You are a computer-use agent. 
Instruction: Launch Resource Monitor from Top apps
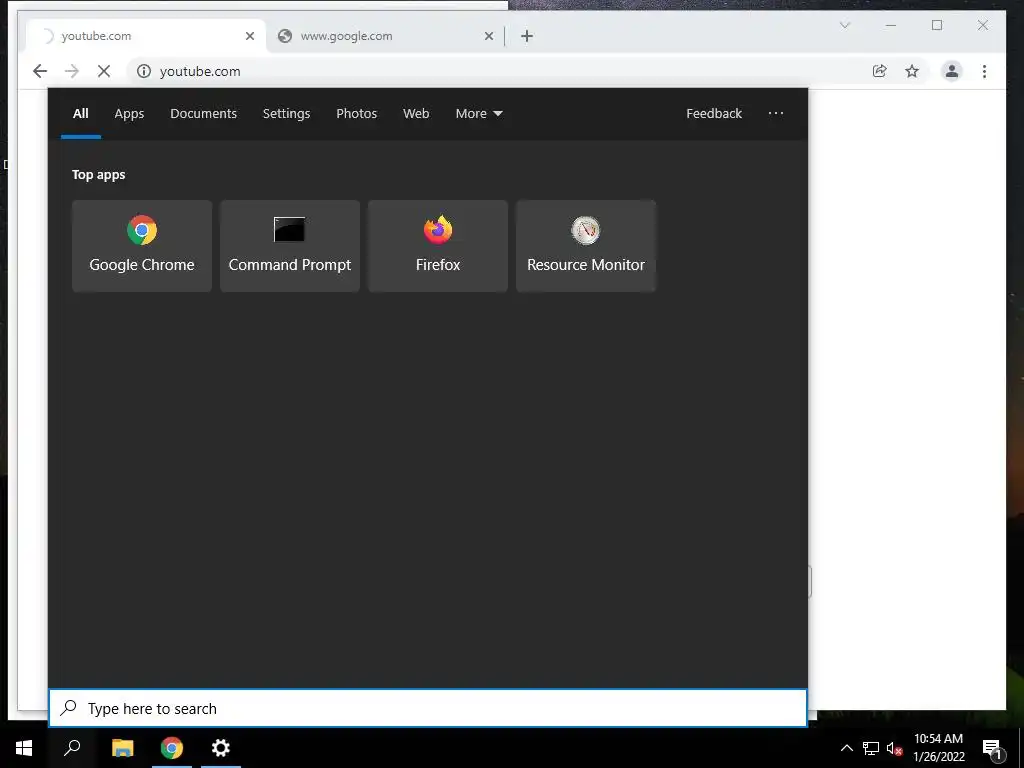(586, 246)
